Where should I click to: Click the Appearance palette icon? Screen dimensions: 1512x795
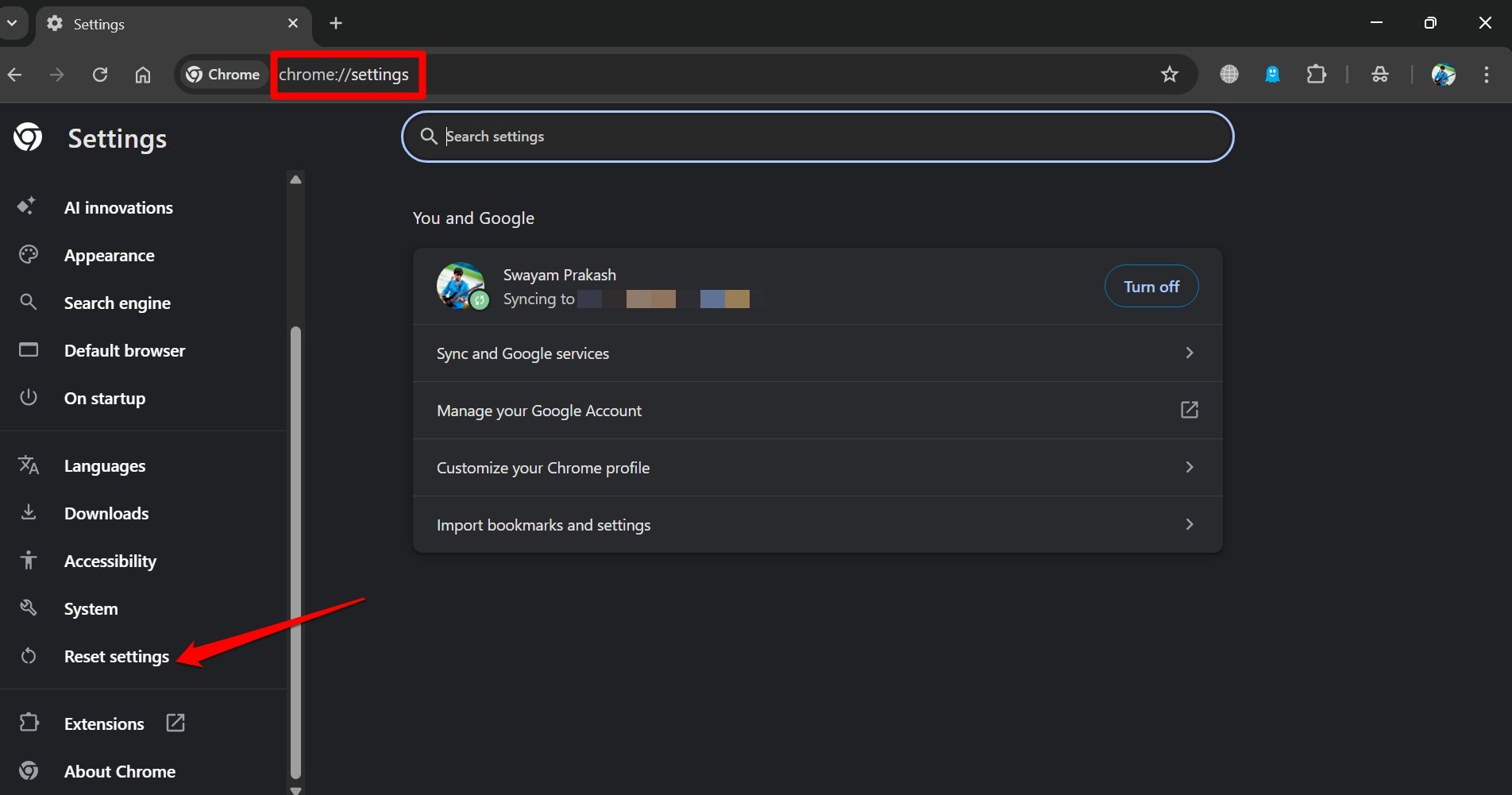(x=29, y=255)
